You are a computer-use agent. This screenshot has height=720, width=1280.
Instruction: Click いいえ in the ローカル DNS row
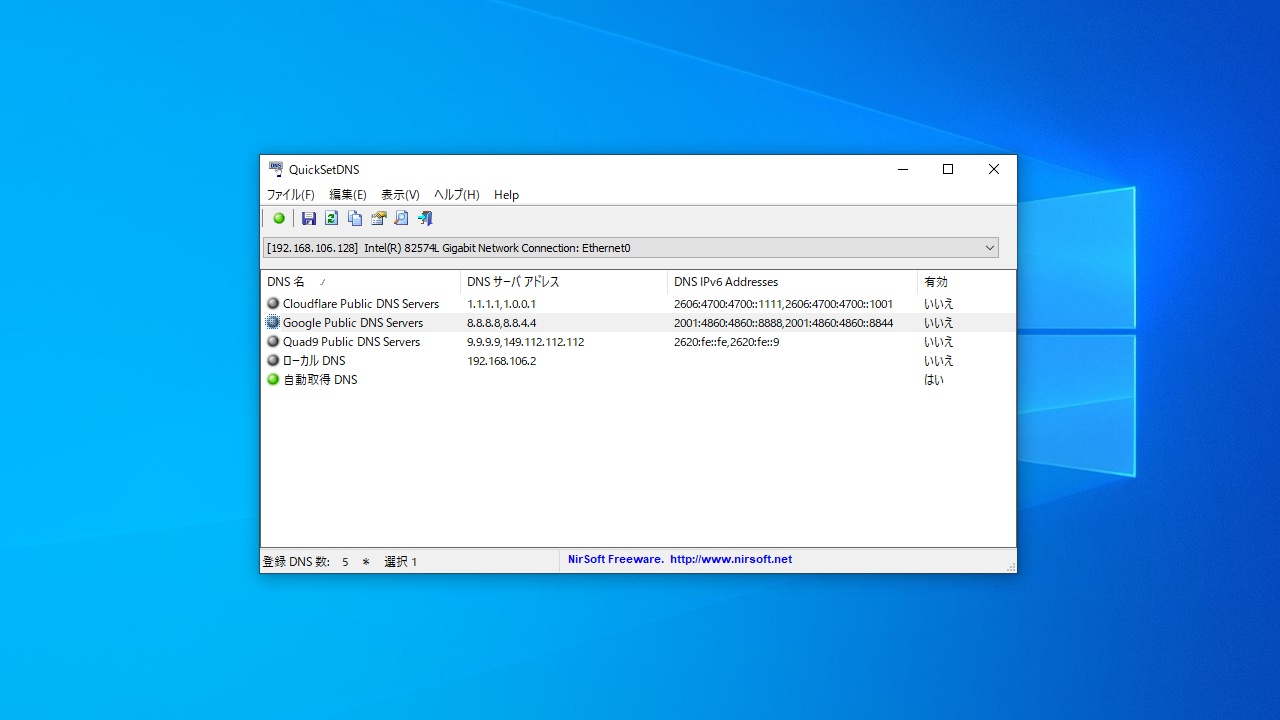(938, 360)
